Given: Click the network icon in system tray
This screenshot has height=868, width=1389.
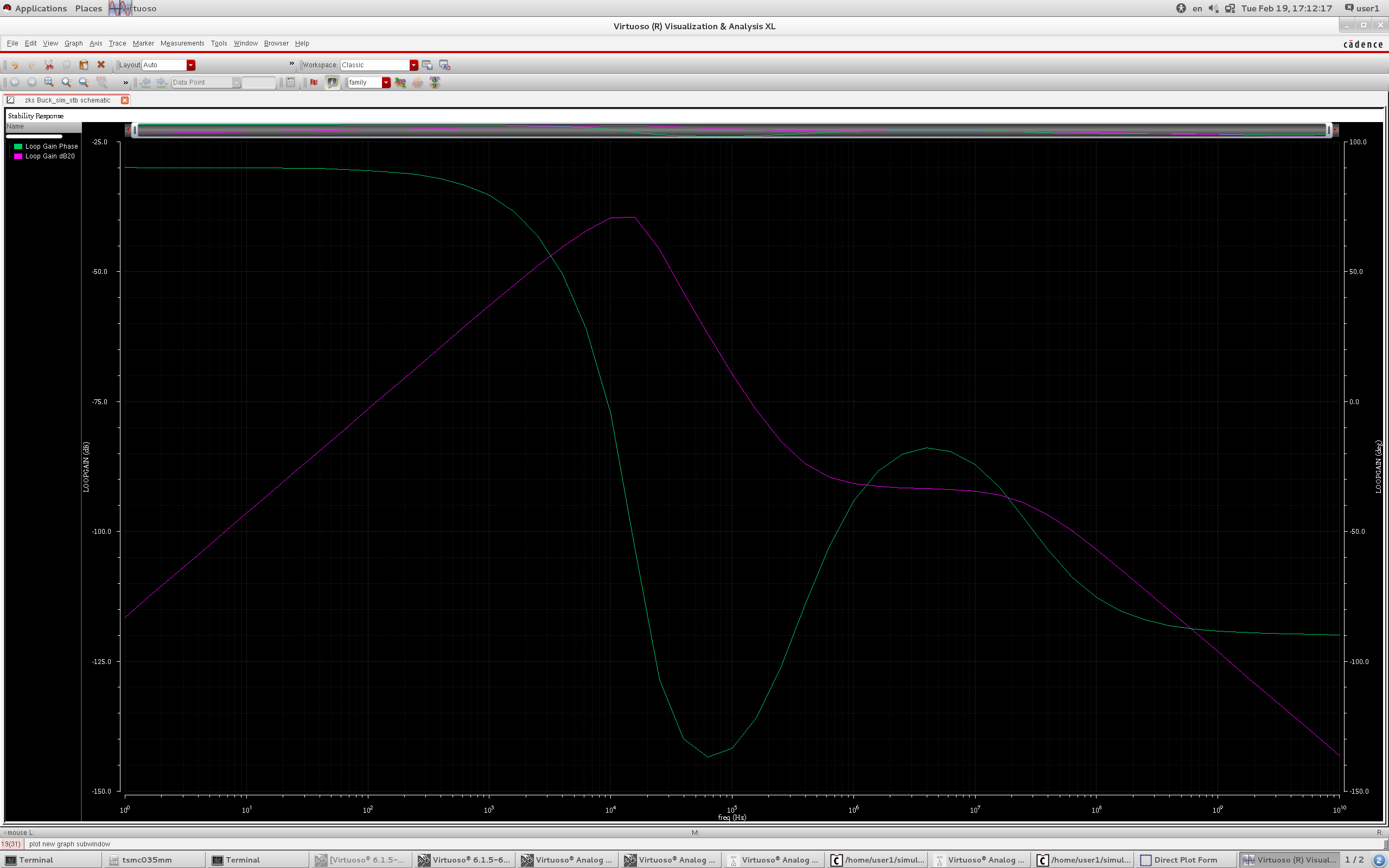Looking at the screenshot, I should point(1230,8).
